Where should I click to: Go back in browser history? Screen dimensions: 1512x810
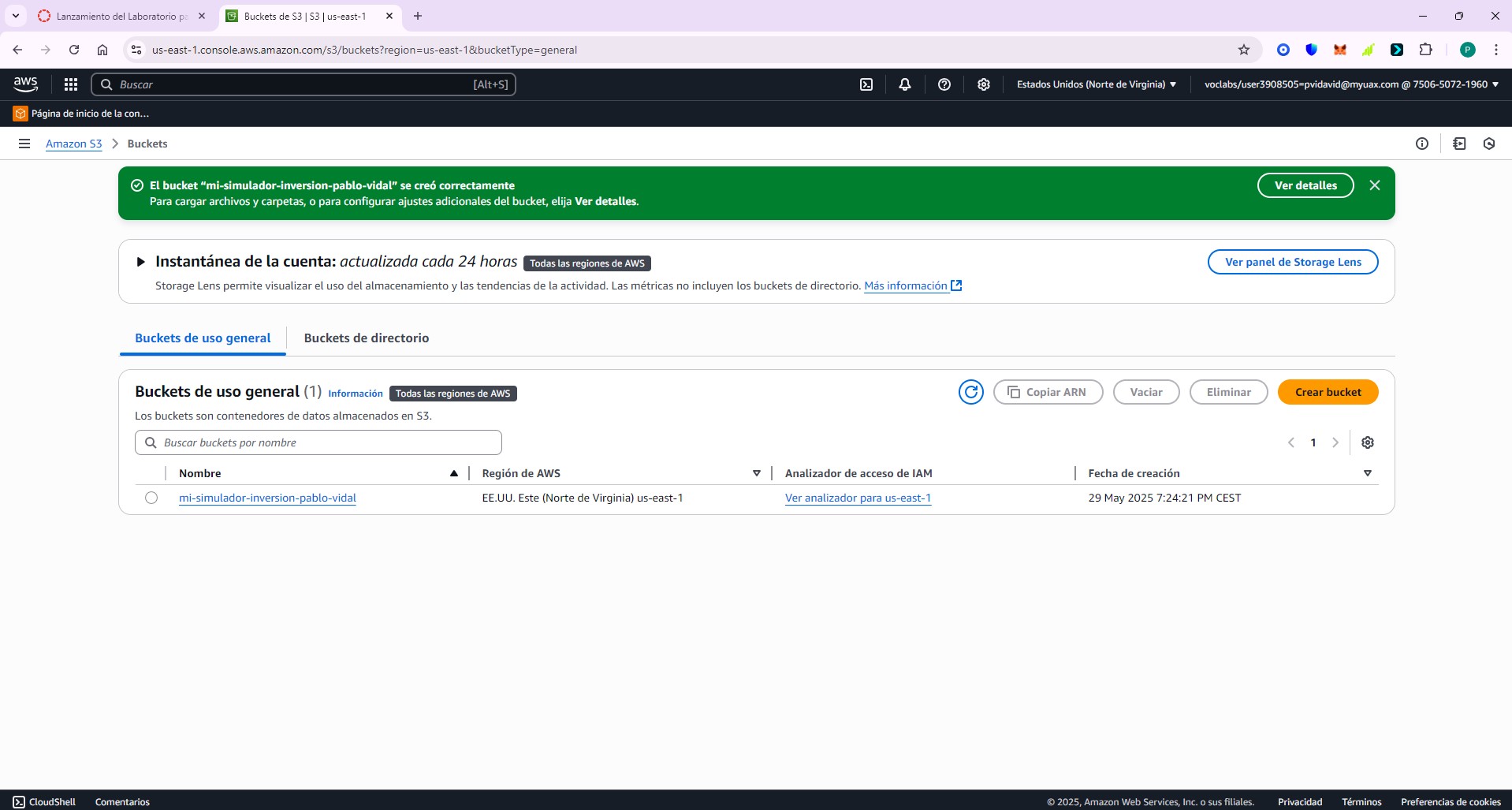[17, 50]
